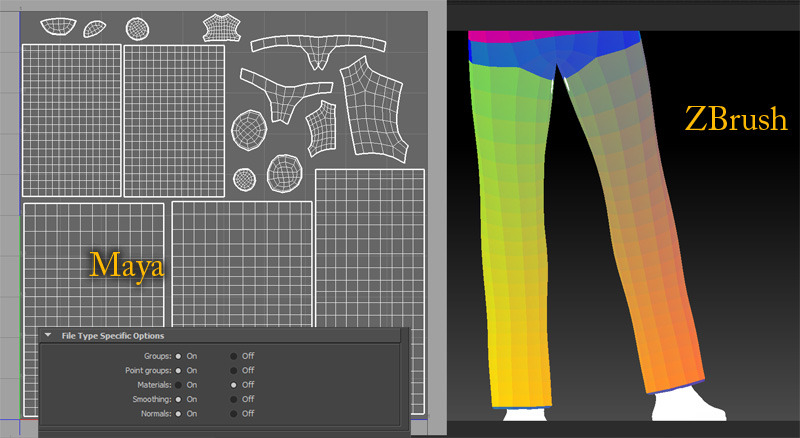Select the shirt-shaped UV shell at top
Image resolution: width=800 pixels, height=438 pixels.
[x=221, y=28]
